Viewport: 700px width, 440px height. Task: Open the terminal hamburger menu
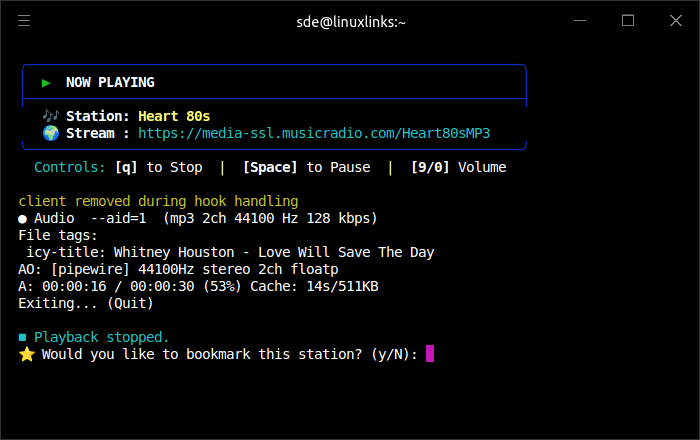tap(24, 21)
